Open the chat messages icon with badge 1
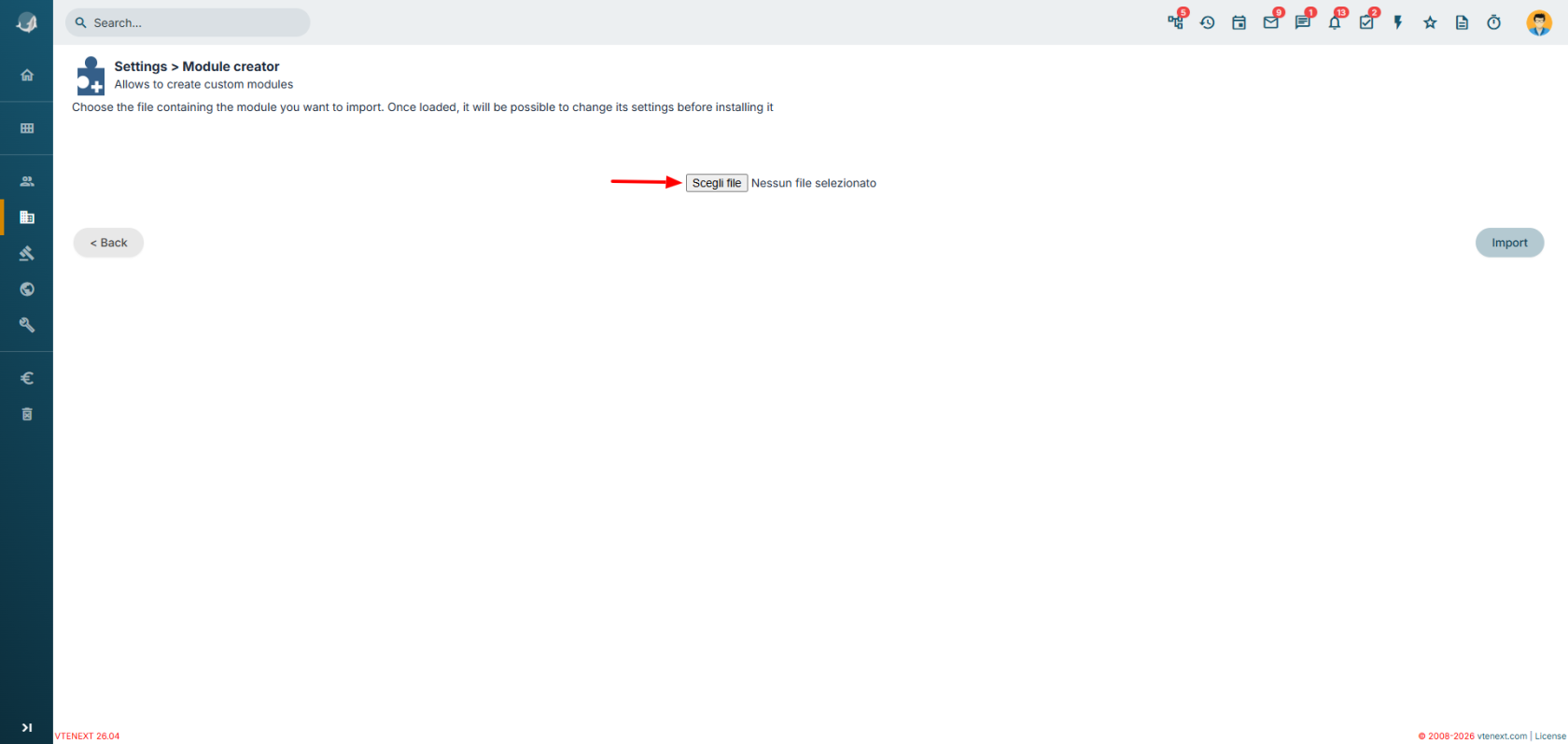Viewport: 1568px width, 744px height. [x=1303, y=21]
